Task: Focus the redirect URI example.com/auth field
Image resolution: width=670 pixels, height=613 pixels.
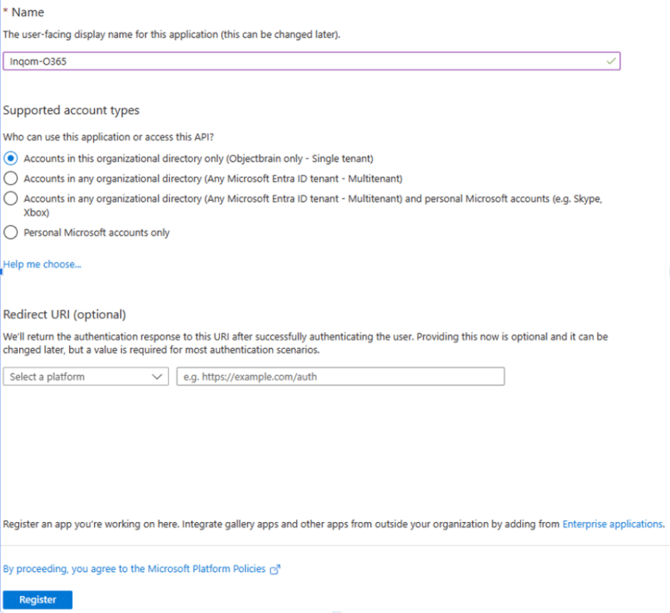Action: 340,377
